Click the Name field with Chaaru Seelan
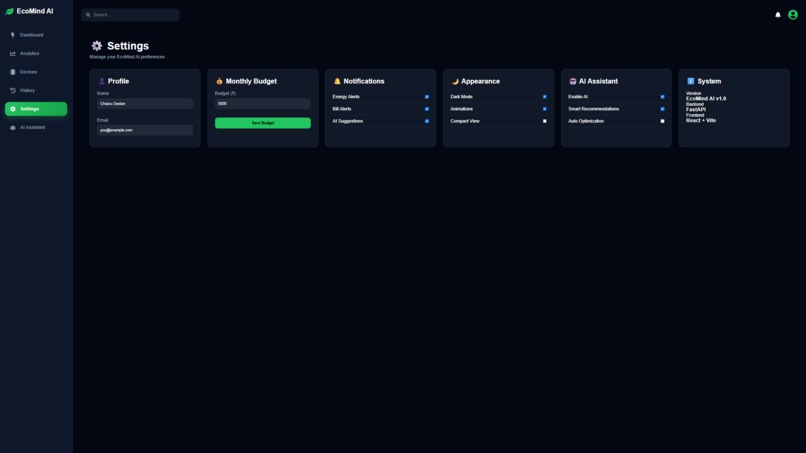Image resolution: width=806 pixels, height=453 pixels. [145, 103]
